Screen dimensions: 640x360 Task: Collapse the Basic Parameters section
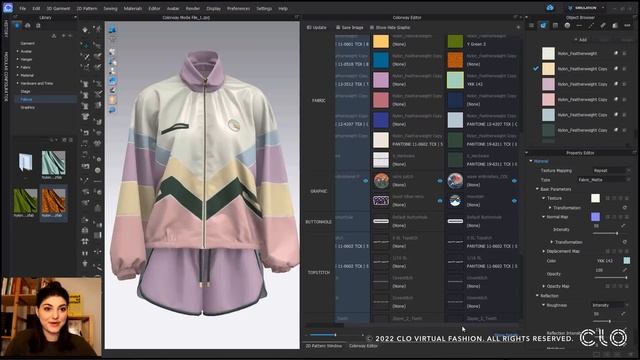click(538, 189)
